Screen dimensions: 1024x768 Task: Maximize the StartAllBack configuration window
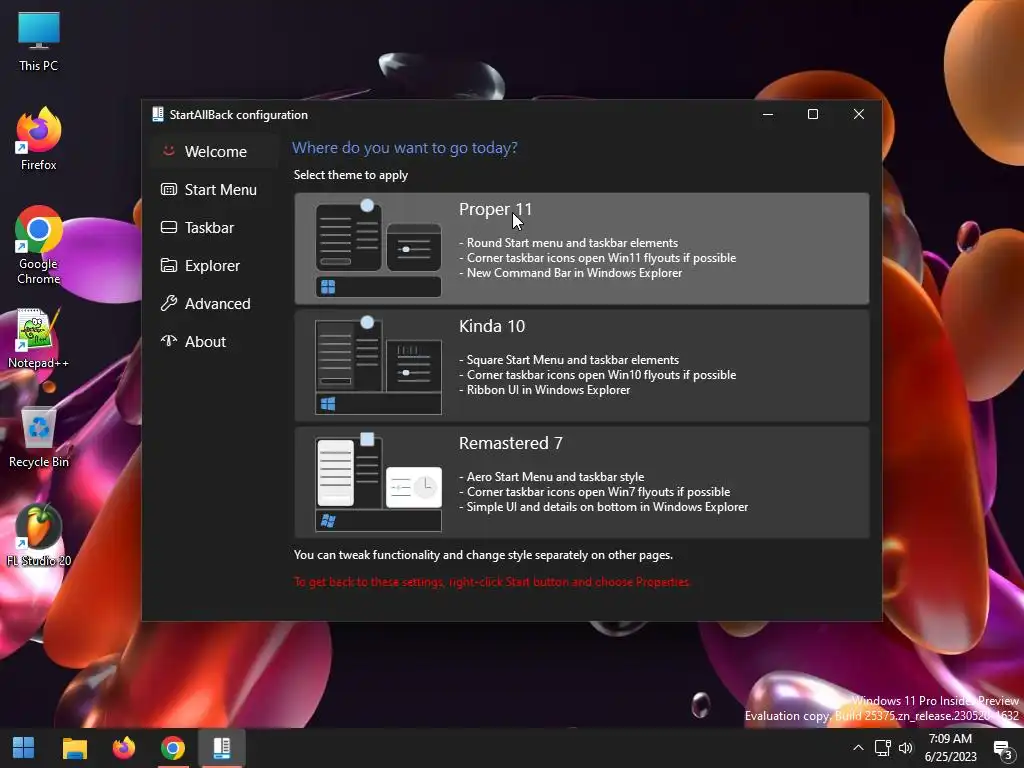[x=812, y=114]
